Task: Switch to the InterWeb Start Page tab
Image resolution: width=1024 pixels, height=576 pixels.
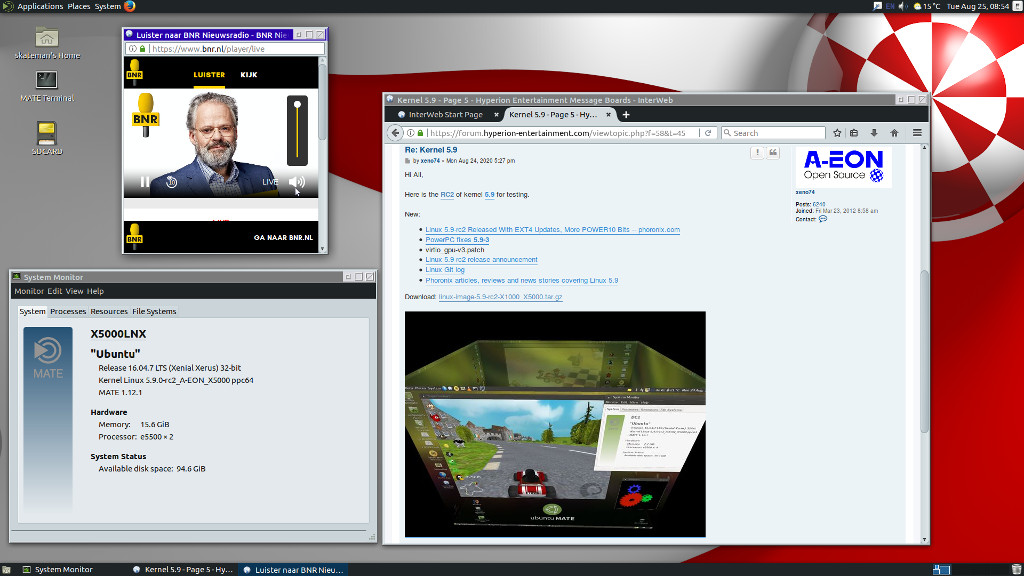Action: pos(445,115)
